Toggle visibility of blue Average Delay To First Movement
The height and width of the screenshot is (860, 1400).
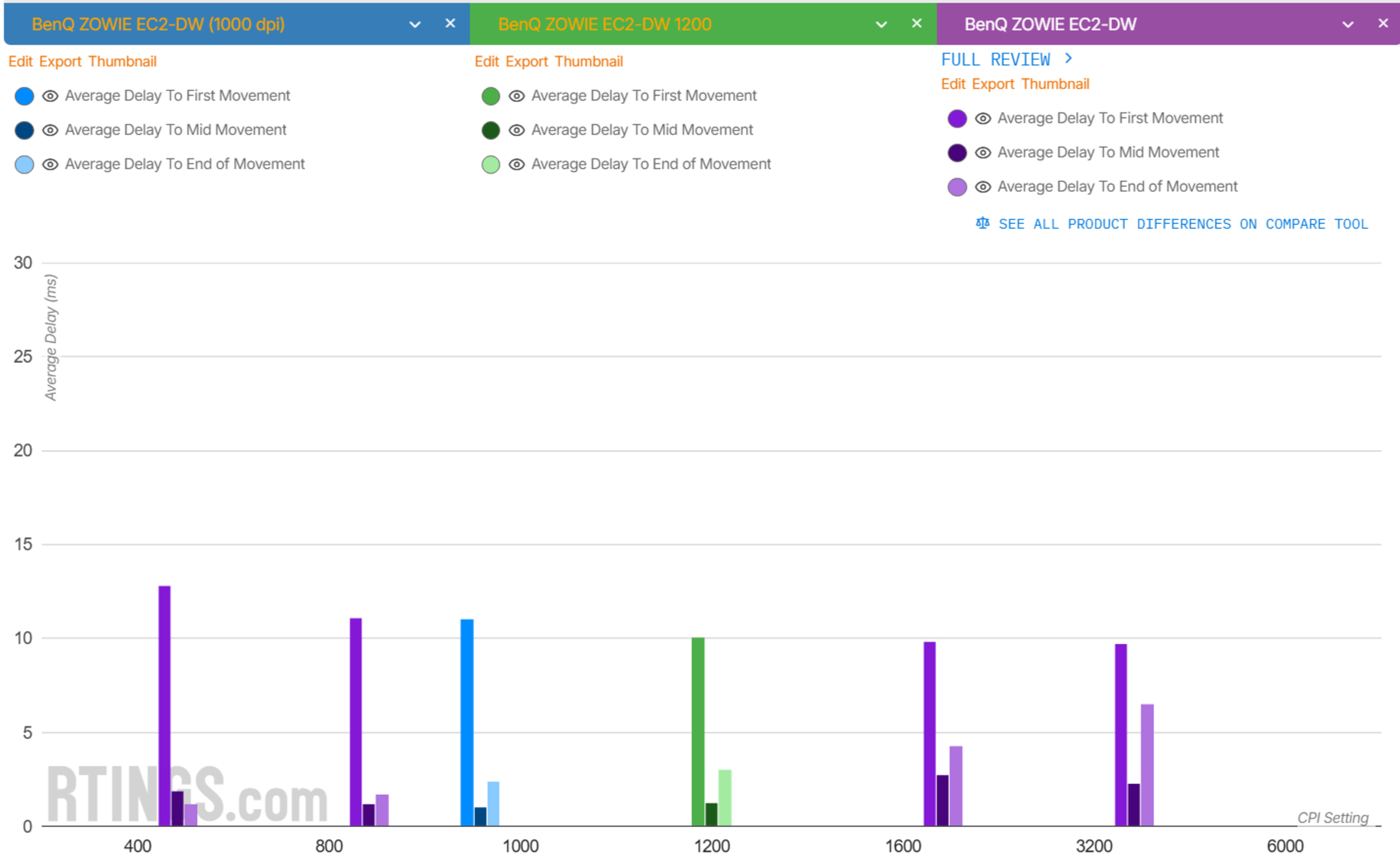50,96
